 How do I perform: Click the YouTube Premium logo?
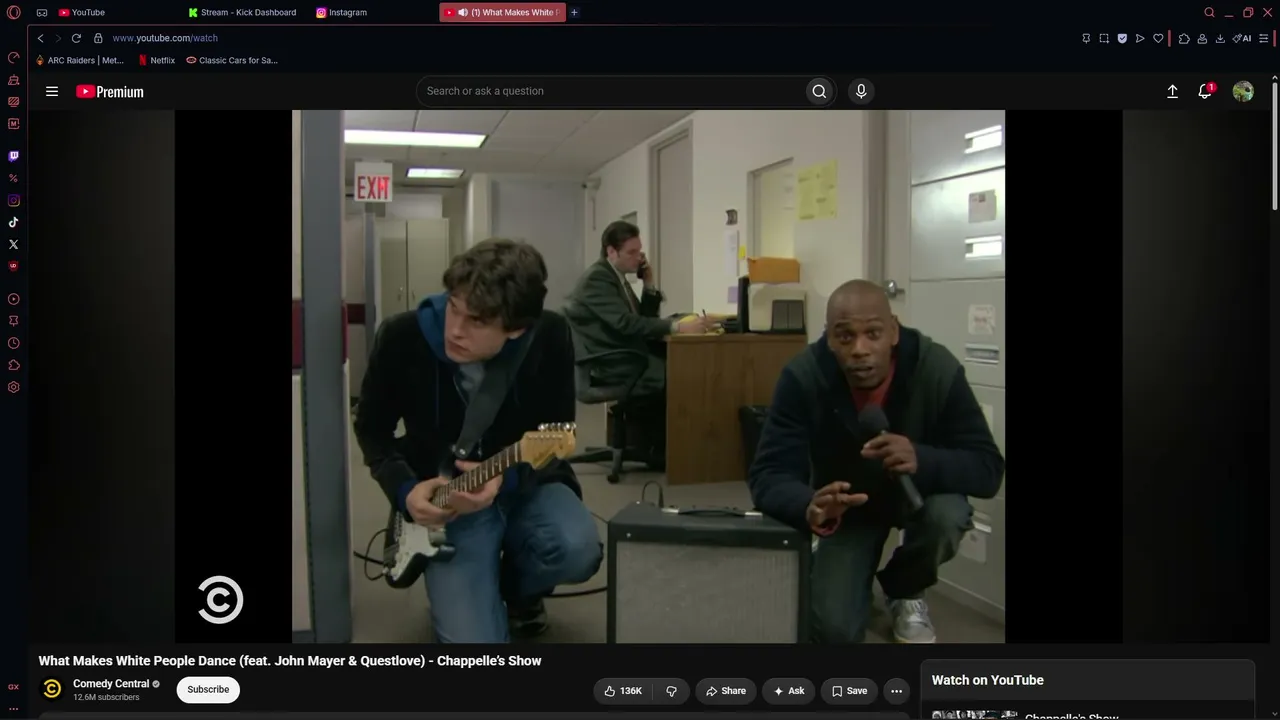pyautogui.click(x=110, y=91)
